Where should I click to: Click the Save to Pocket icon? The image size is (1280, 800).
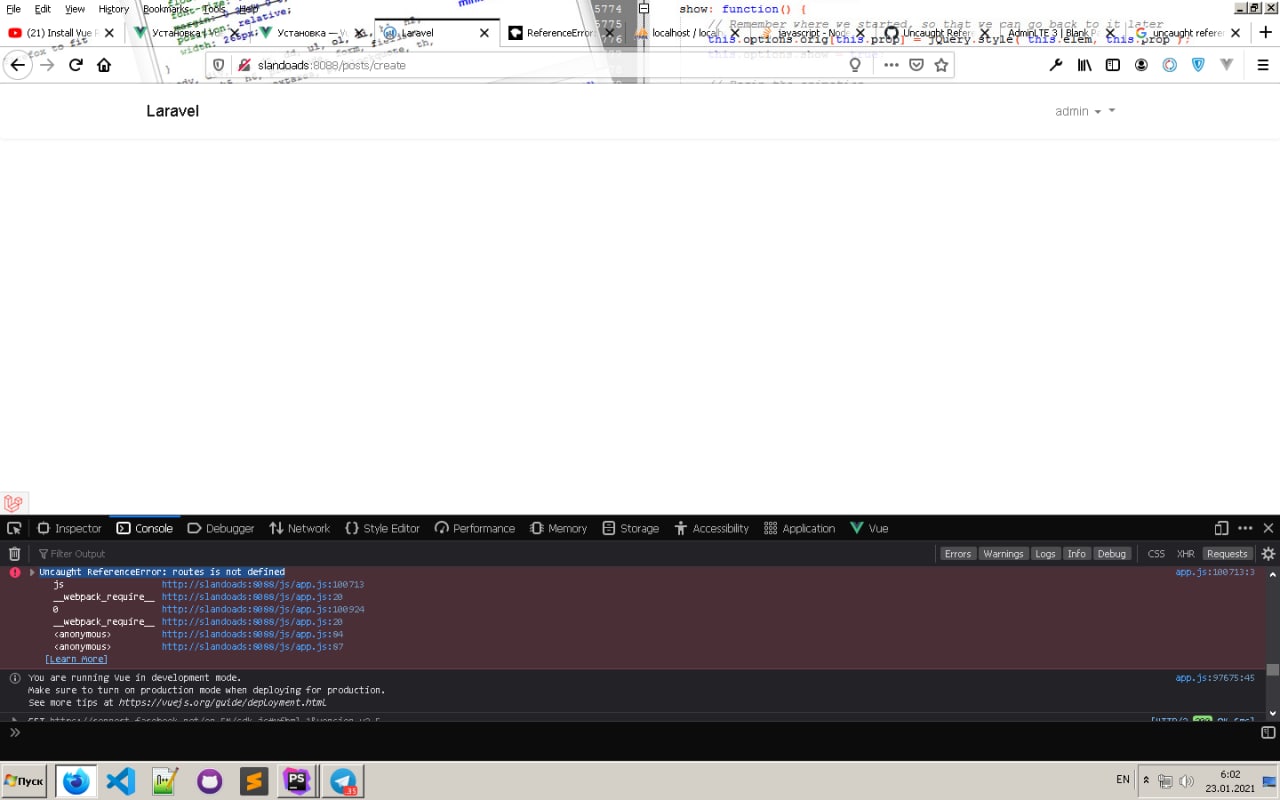[x=917, y=65]
